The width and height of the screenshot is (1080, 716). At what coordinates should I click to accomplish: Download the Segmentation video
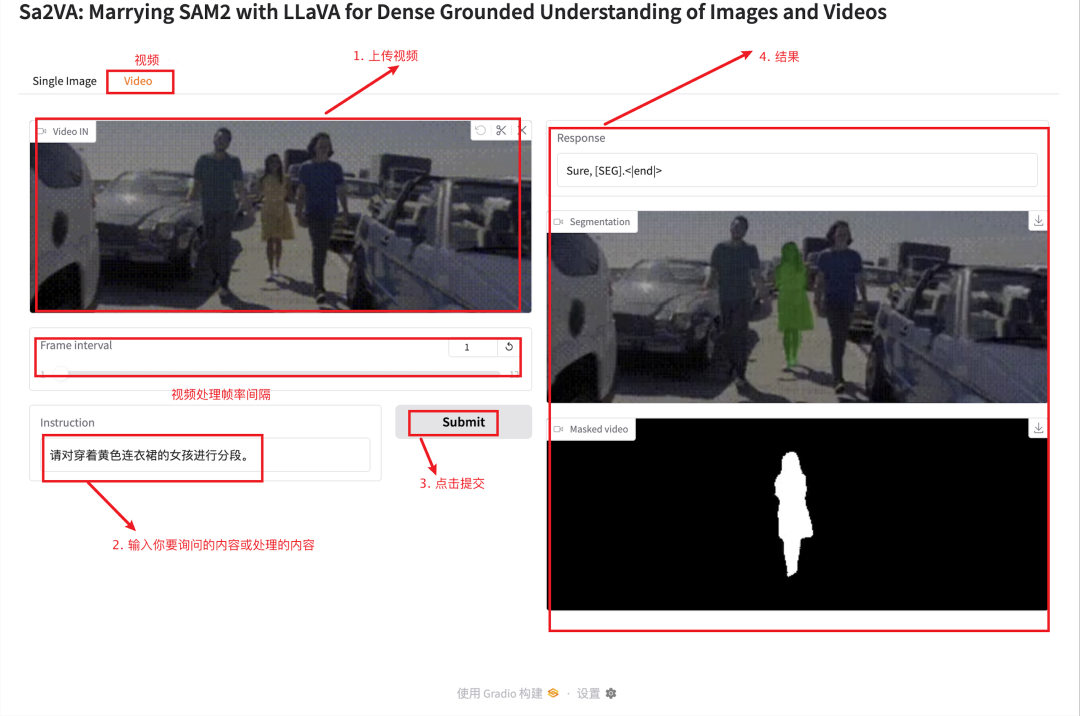click(1038, 221)
